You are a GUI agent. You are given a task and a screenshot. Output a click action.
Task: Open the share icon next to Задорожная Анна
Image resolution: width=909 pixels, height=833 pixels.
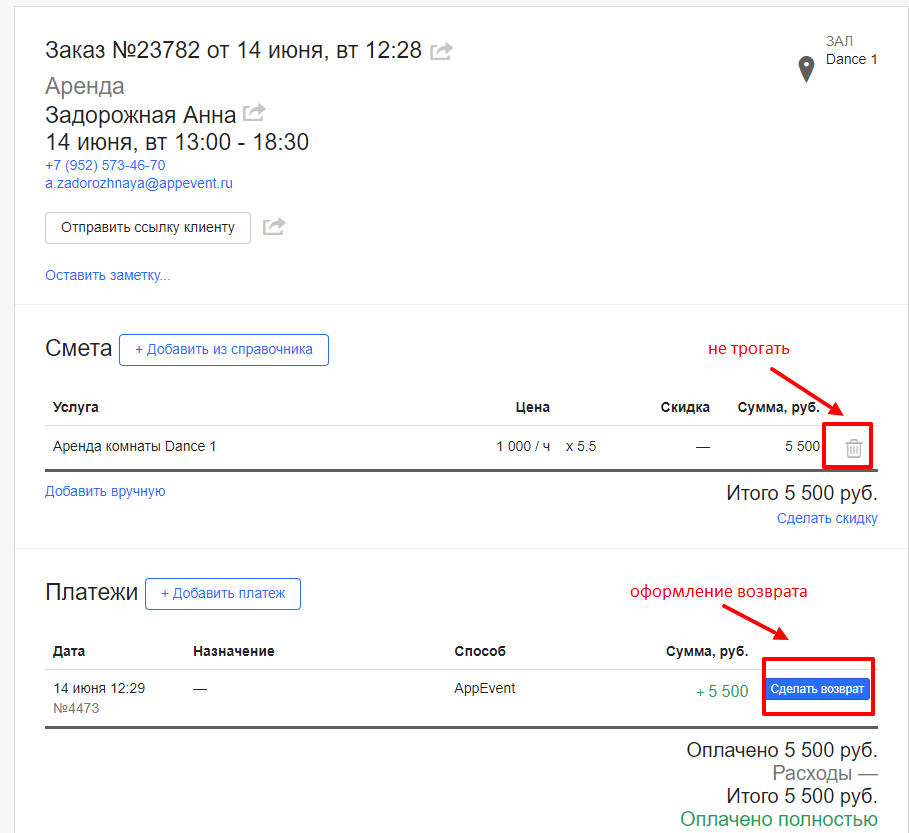pyautogui.click(x=255, y=112)
